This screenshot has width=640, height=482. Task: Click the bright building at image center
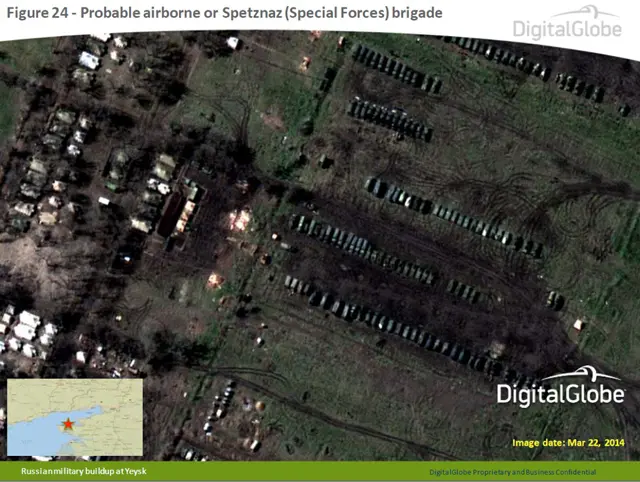240,219
